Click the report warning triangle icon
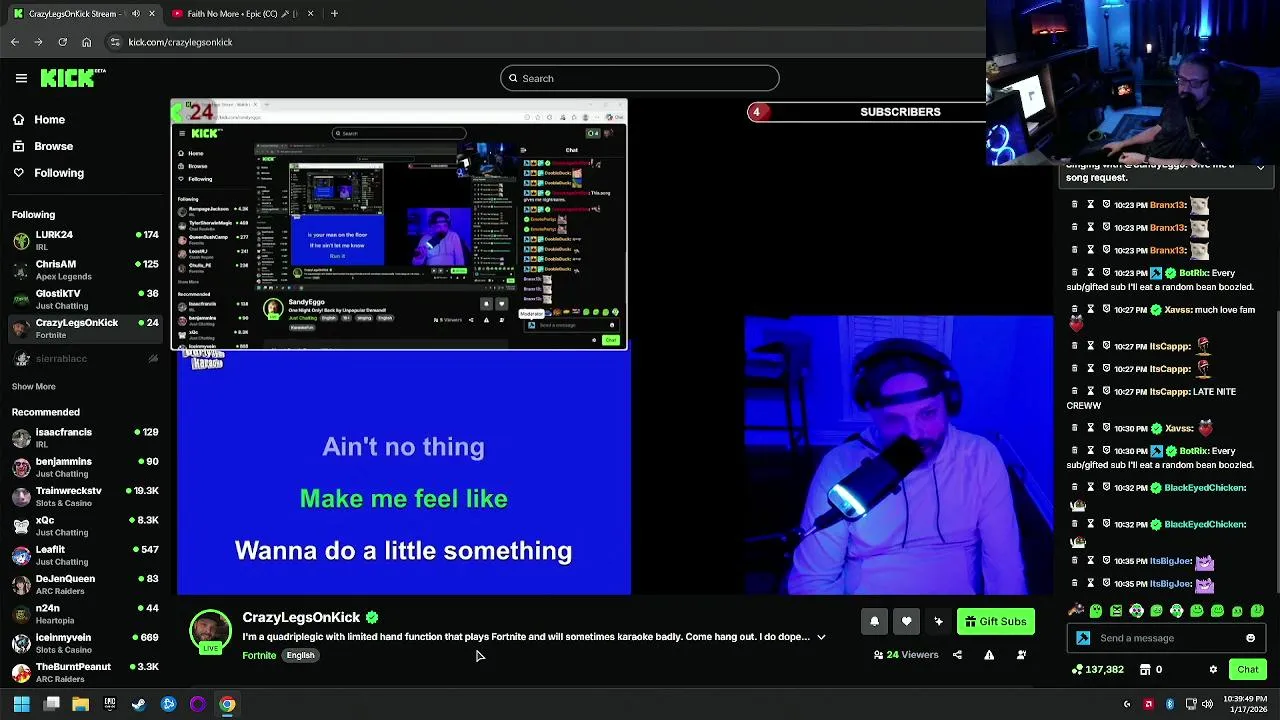1280x720 pixels. pyautogui.click(x=989, y=655)
